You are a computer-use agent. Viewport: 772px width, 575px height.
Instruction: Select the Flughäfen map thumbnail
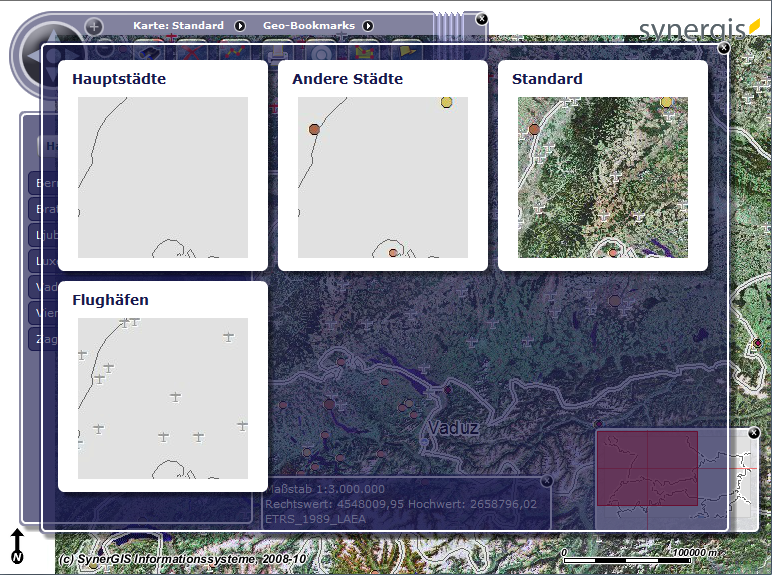click(163, 398)
